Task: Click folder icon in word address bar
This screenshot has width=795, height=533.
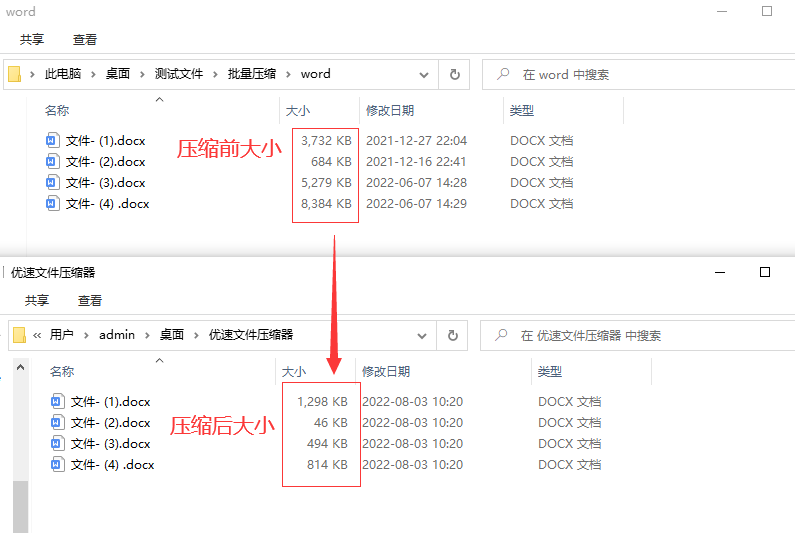Action: click(15, 74)
